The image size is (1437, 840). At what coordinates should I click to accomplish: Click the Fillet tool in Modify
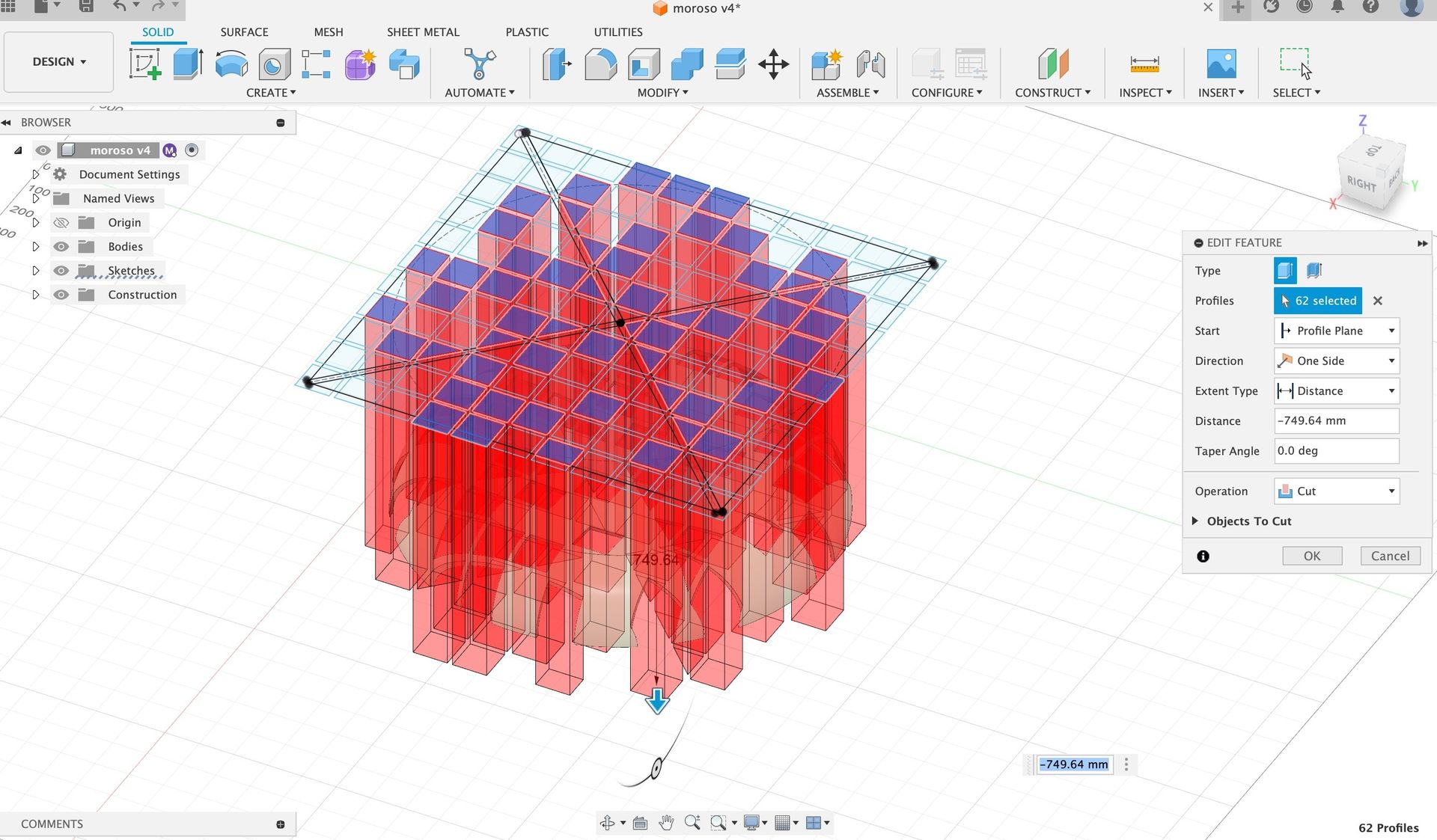click(x=600, y=64)
